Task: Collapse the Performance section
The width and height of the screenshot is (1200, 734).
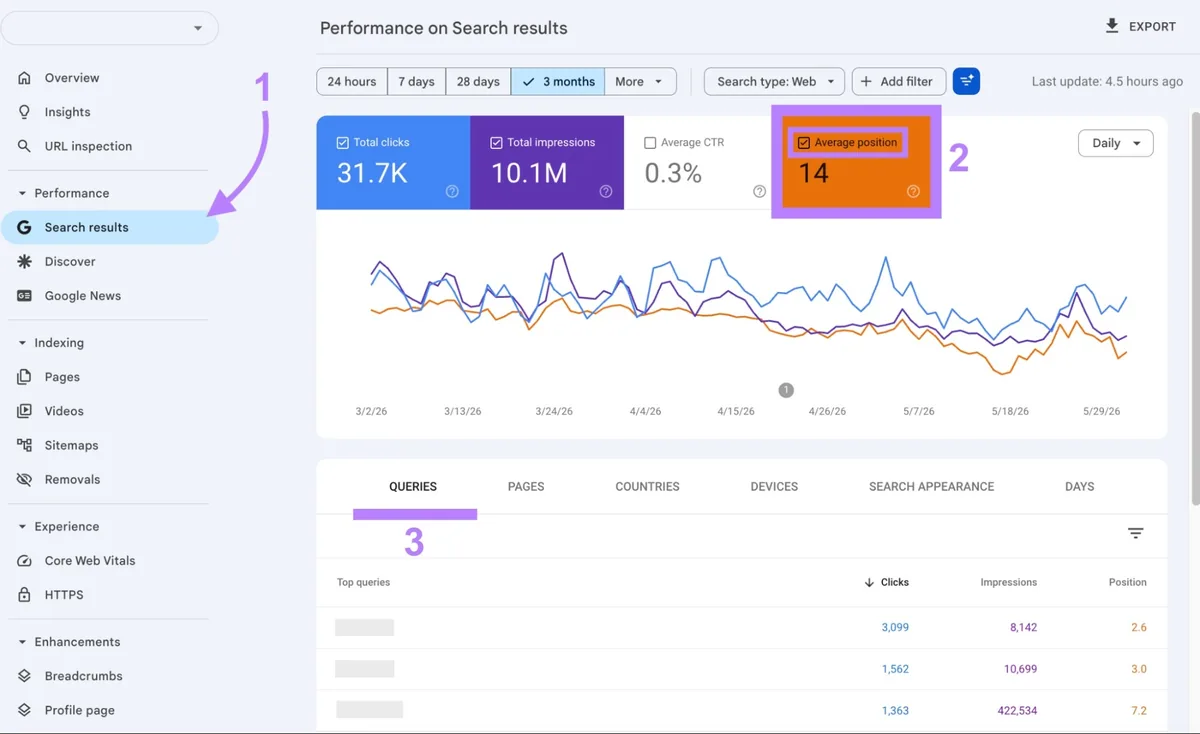Action: [22, 193]
